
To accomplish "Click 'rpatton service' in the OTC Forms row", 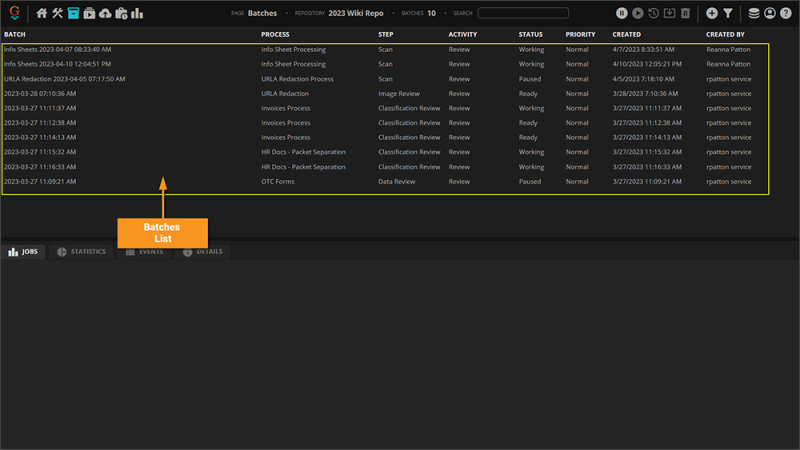I will 729,182.
